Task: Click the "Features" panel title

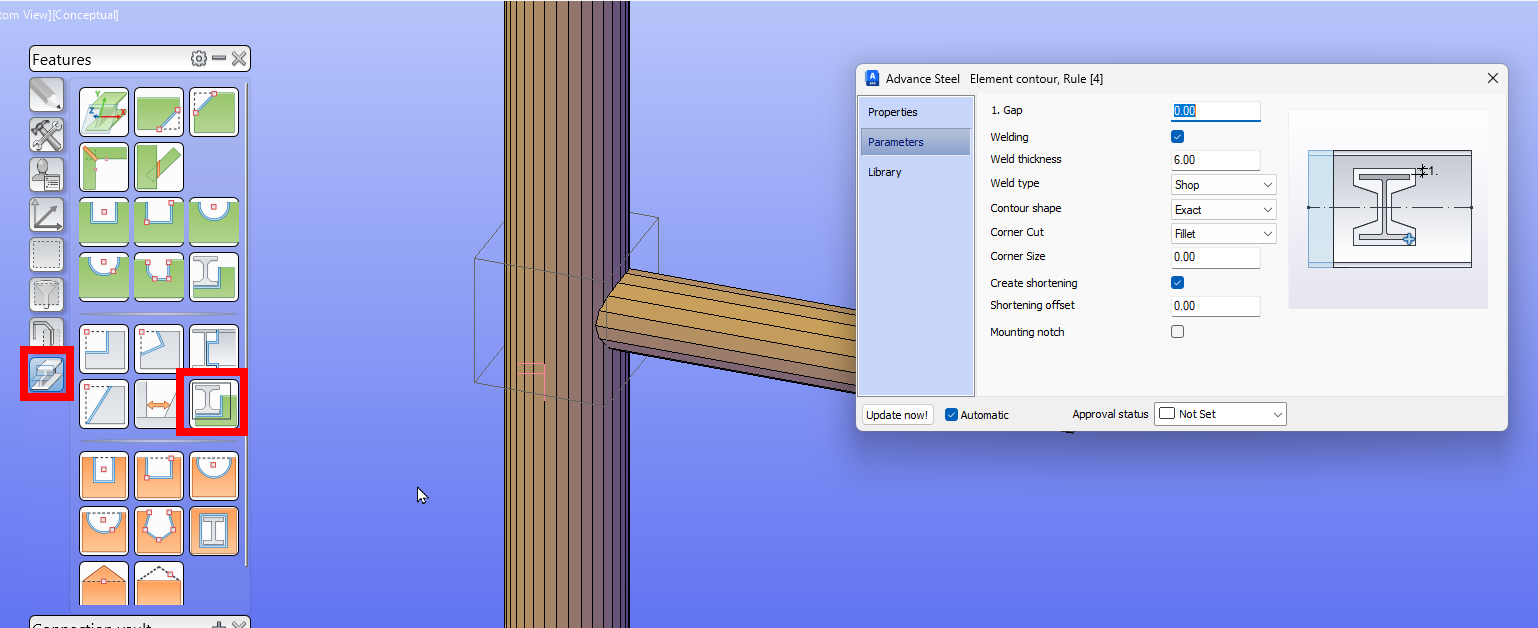Action: point(62,60)
